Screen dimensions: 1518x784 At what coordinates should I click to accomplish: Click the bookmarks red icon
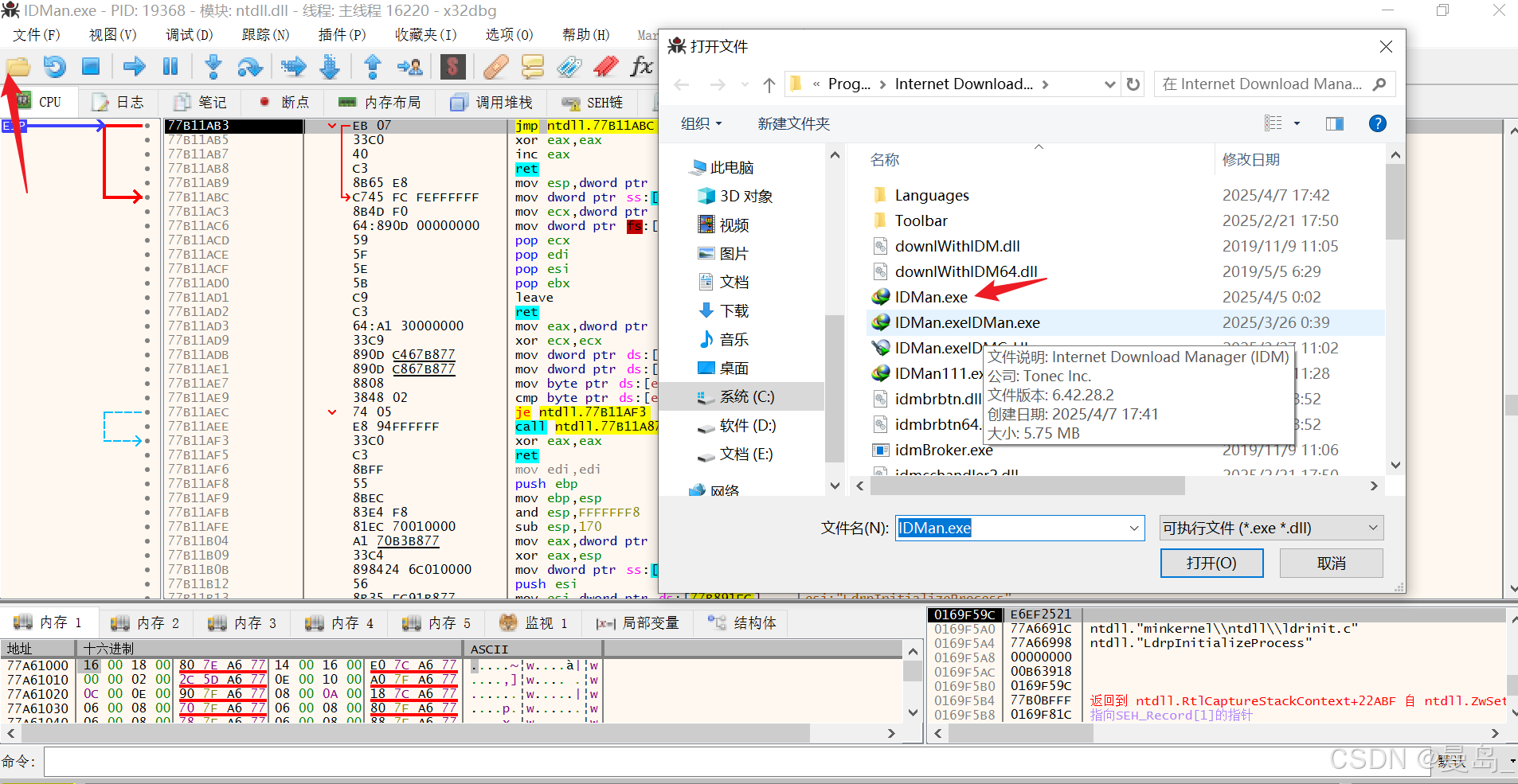pyautogui.click(x=606, y=66)
